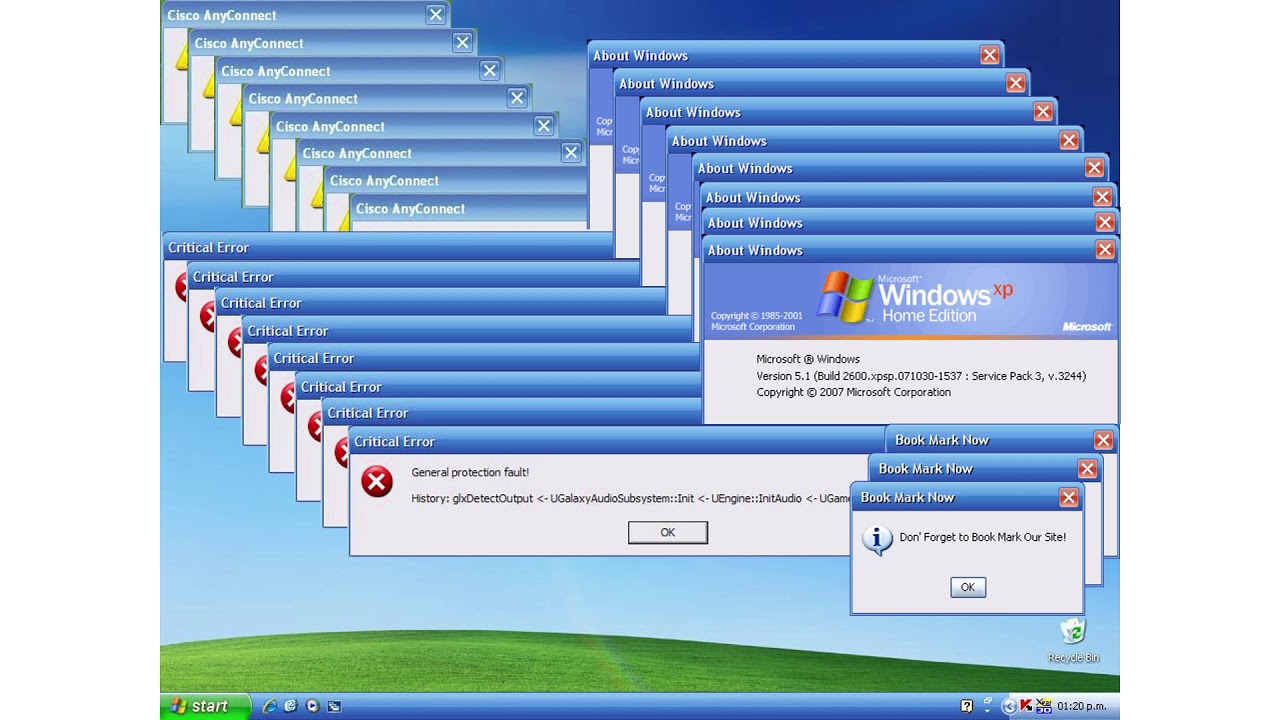Close the rearmost Cisco AnyConnect window
Screen dimensions: 1280x720
[x=436, y=15]
